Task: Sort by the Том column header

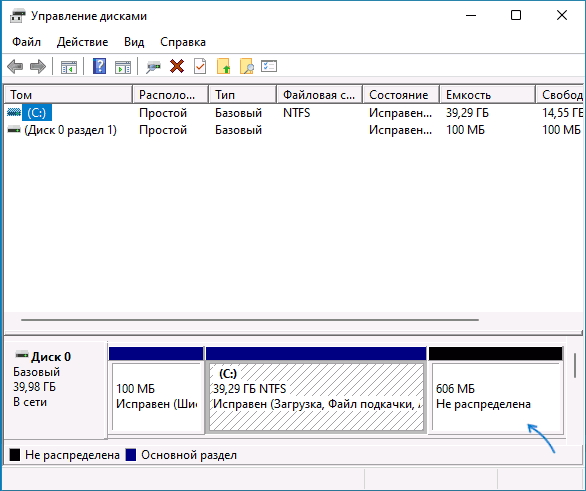Action: click(x=68, y=95)
